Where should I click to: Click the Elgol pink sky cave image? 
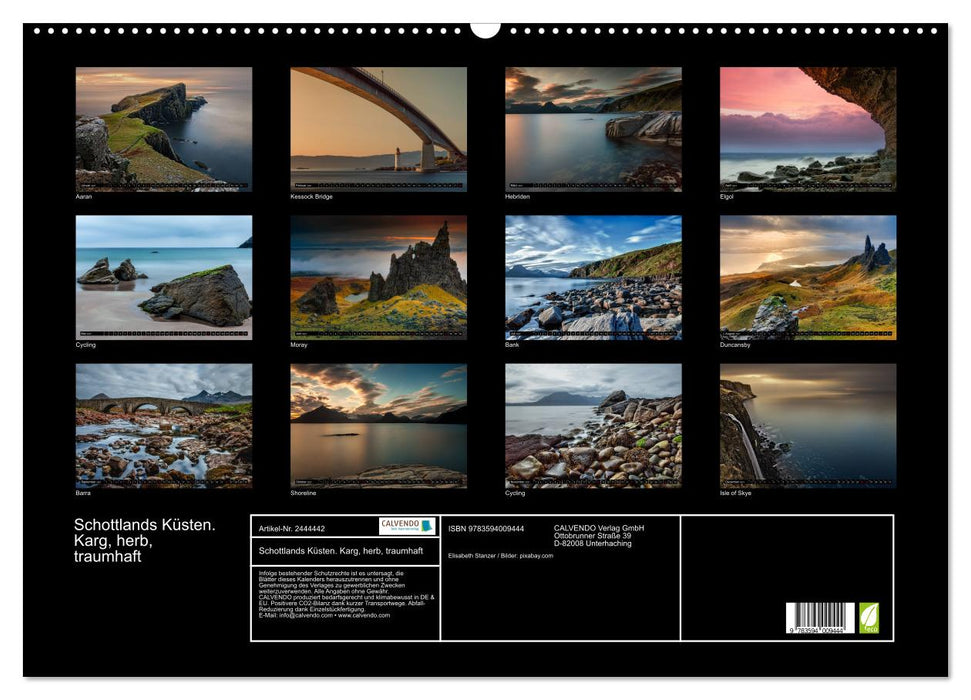[x=808, y=129]
